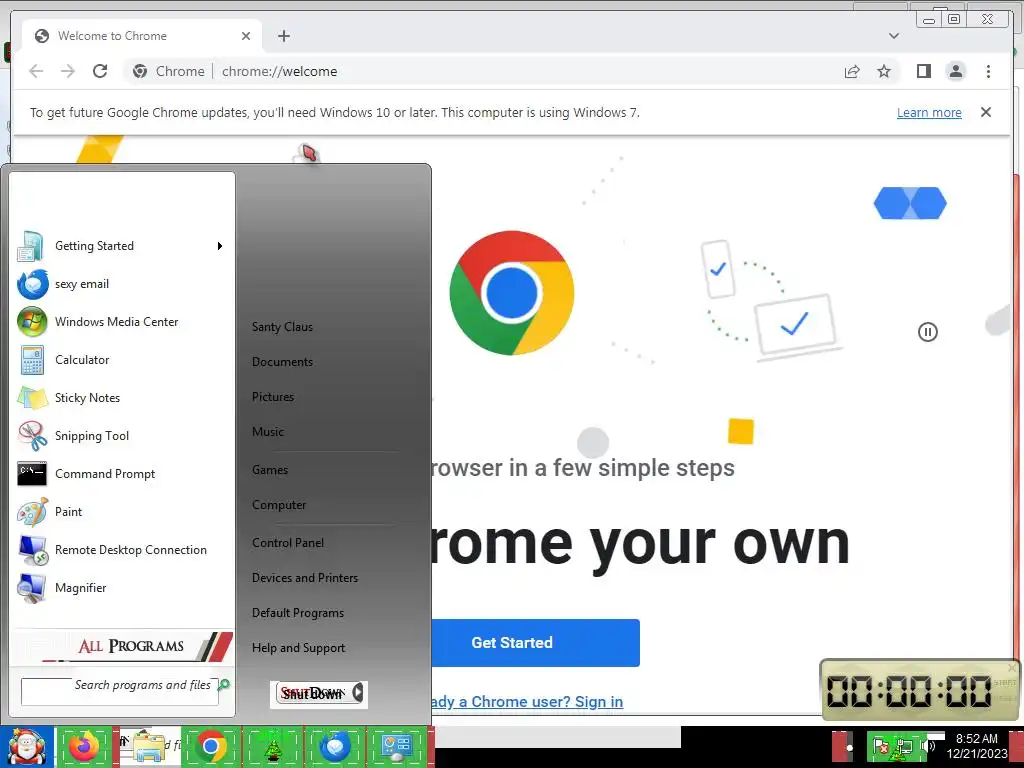Image resolution: width=1024 pixels, height=768 pixels.
Task: Launch sexy email from Start menu
Action: 121,284
